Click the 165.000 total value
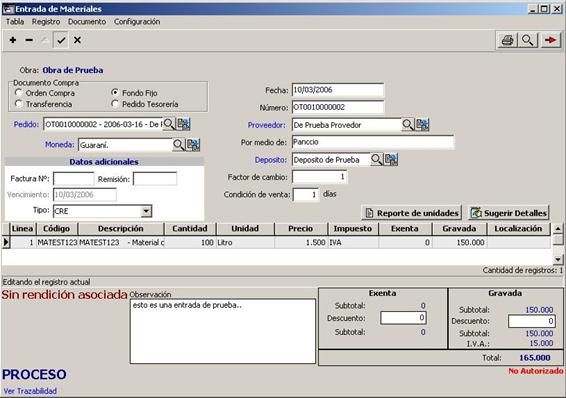This screenshot has height=398, width=566. [535, 358]
